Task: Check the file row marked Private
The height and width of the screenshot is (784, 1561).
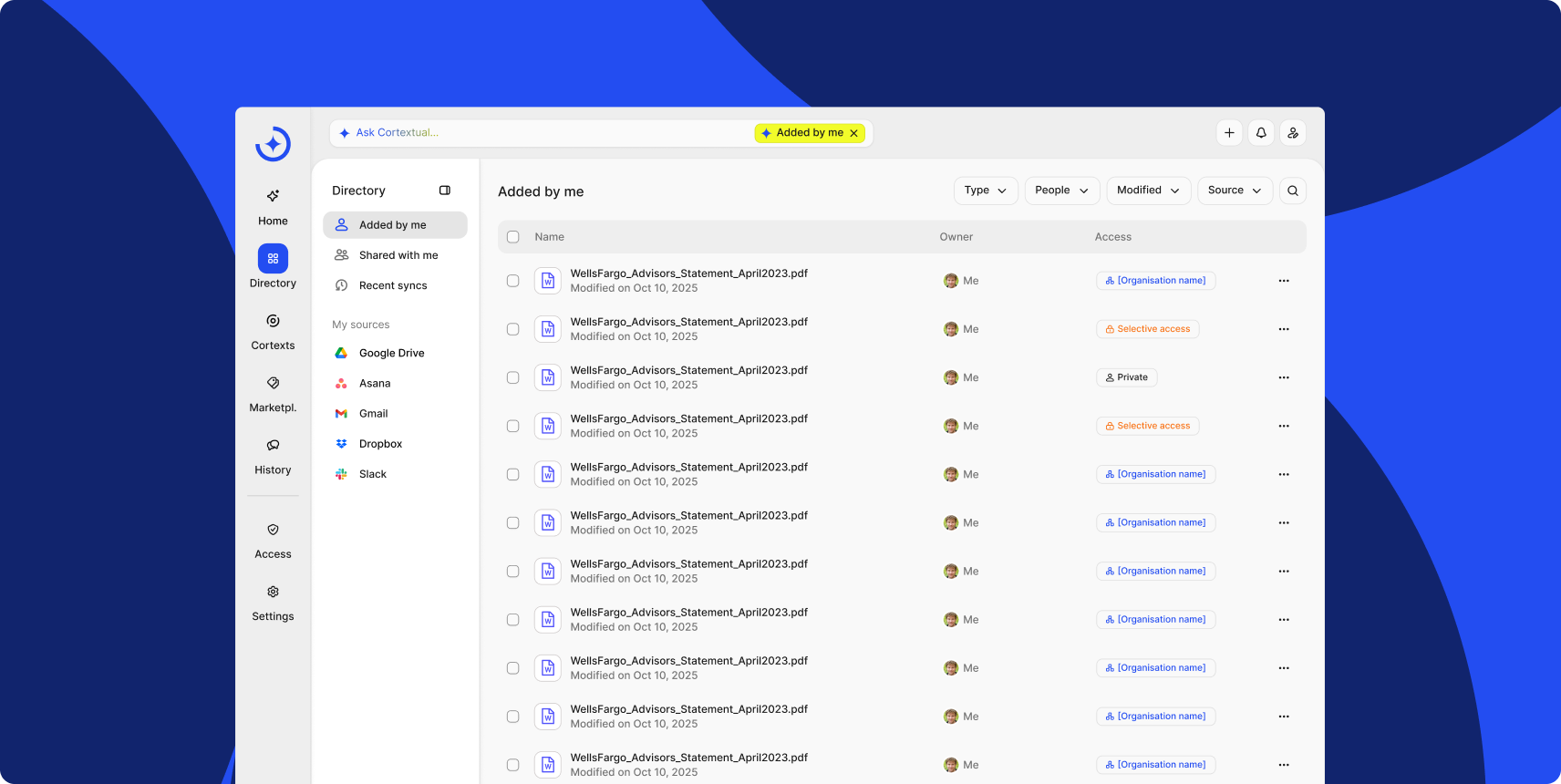Action: 513,377
